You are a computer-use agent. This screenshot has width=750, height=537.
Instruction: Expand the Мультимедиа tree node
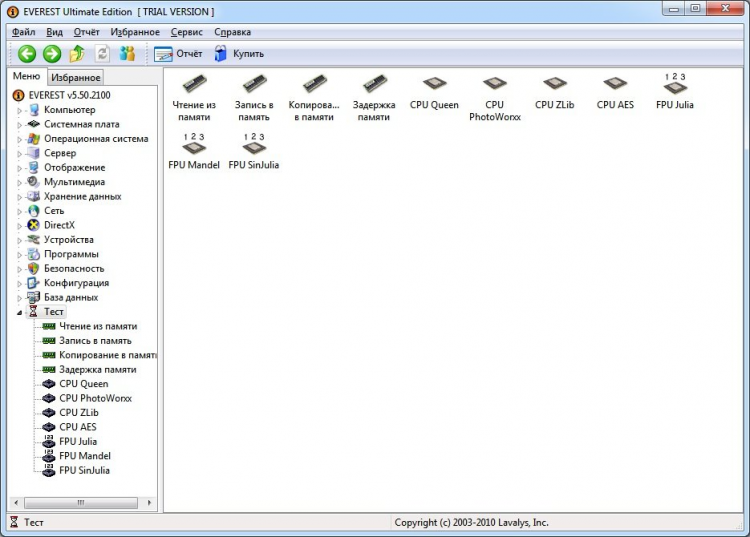tap(20, 183)
